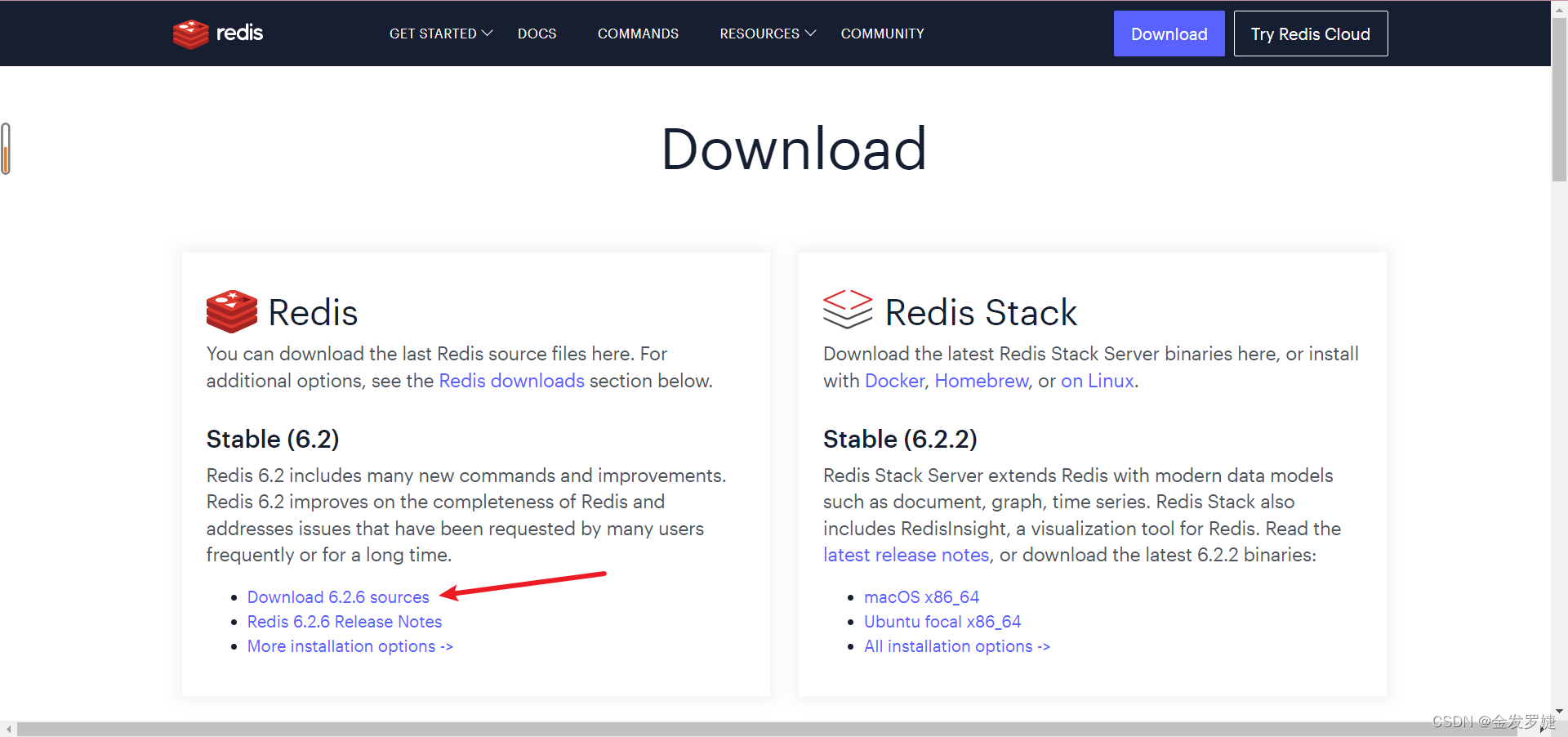Click the Stable (6.2) heading
This screenshot has height=737, width=1568.
[x=273, y=440]
